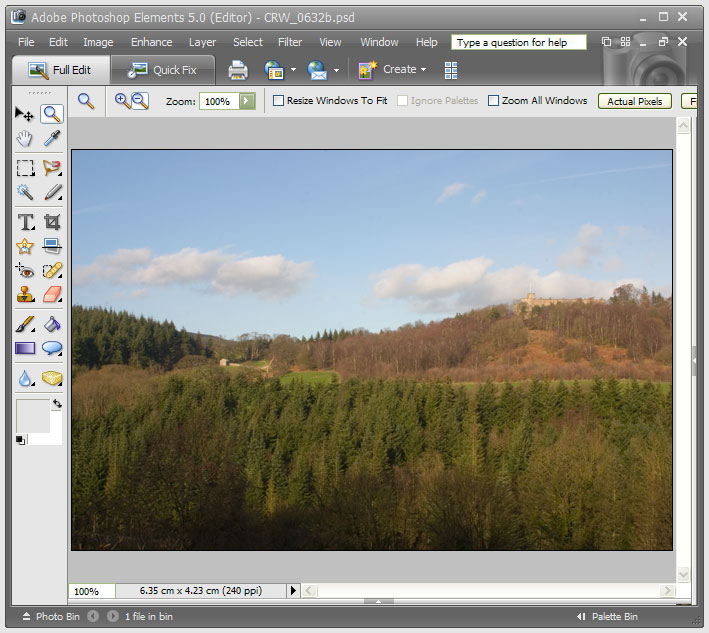The height and width of the screenshot is (633, 709).
Task: Go to previous file in Photo Bin
Action: point(93,616)
